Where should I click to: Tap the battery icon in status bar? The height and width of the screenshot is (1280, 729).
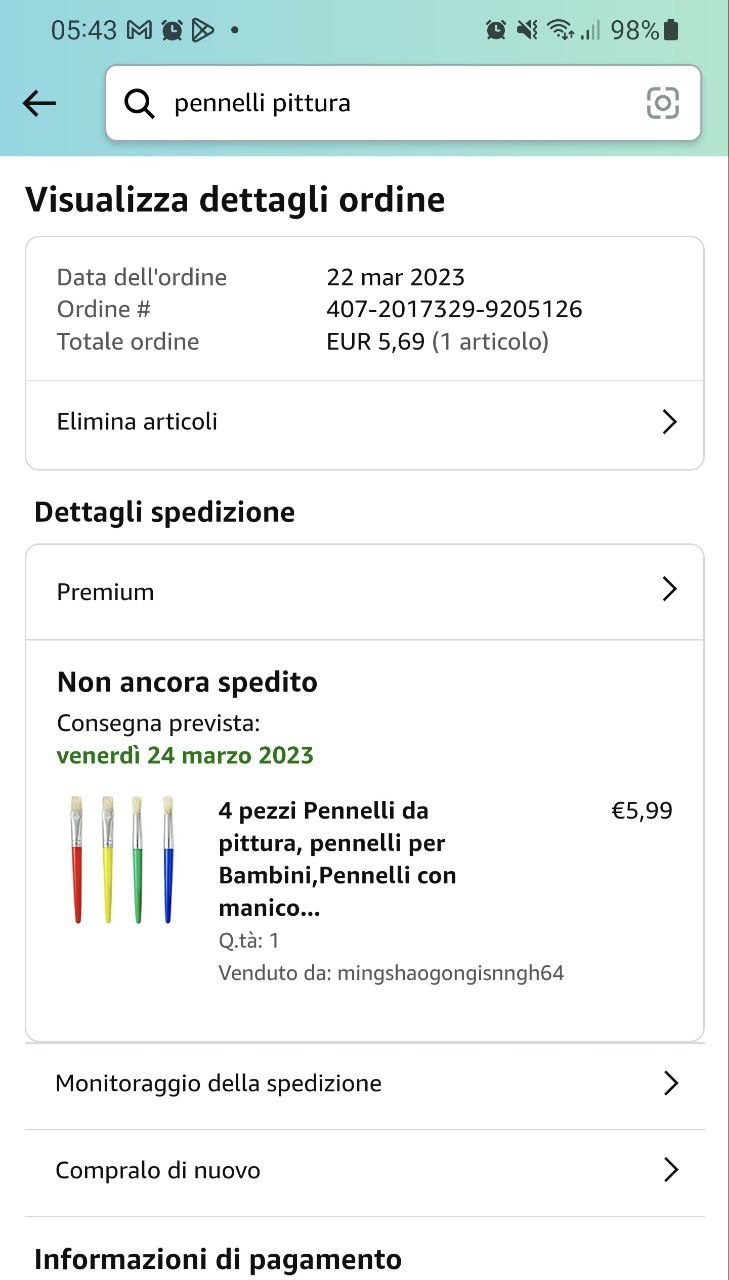[671, 30]
